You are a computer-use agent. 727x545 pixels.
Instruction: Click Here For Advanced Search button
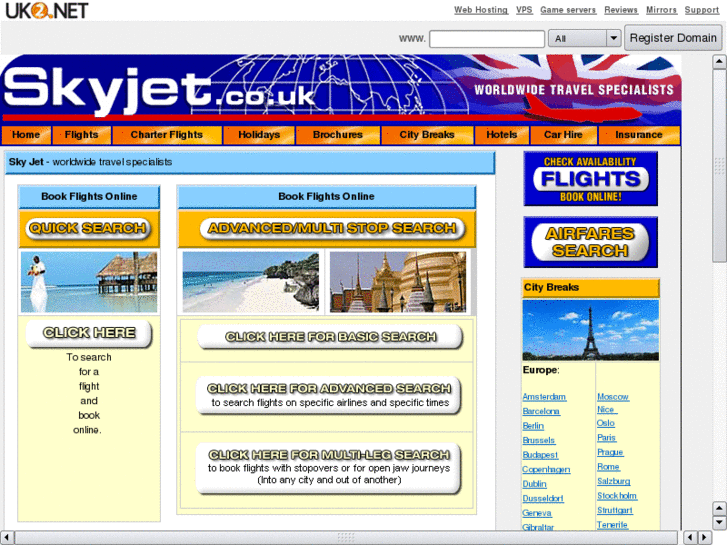click(x=329, y=395)
